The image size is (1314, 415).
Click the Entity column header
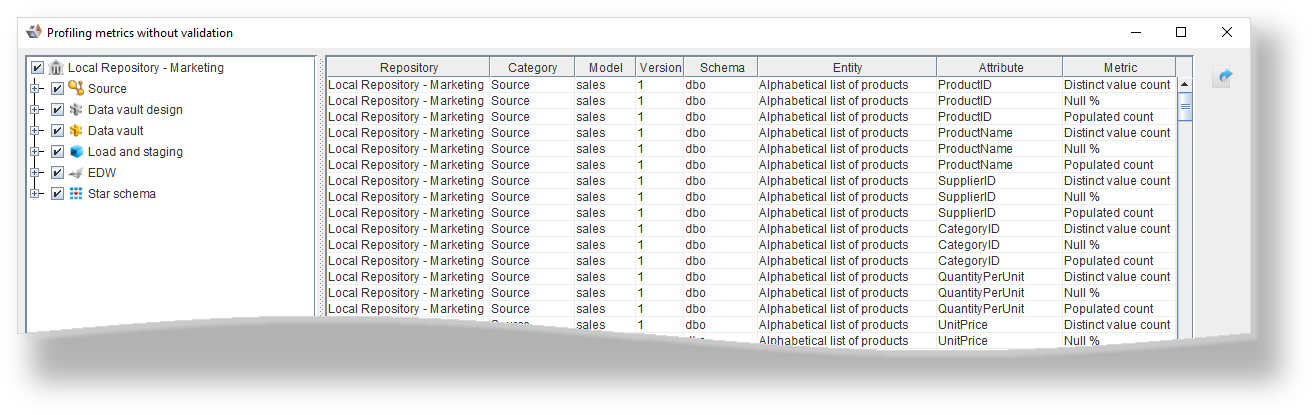846,68
